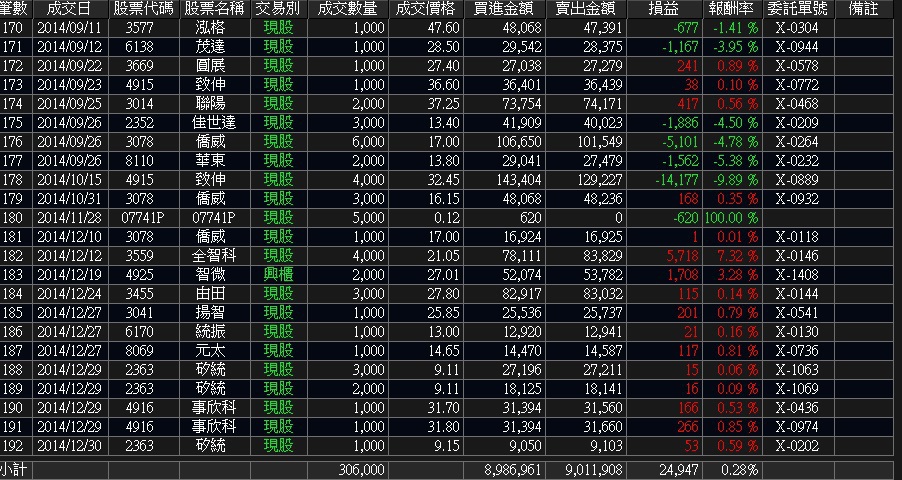Click order number X-0264
This screenshot has height=480, width=902.
tap(797, 142)
